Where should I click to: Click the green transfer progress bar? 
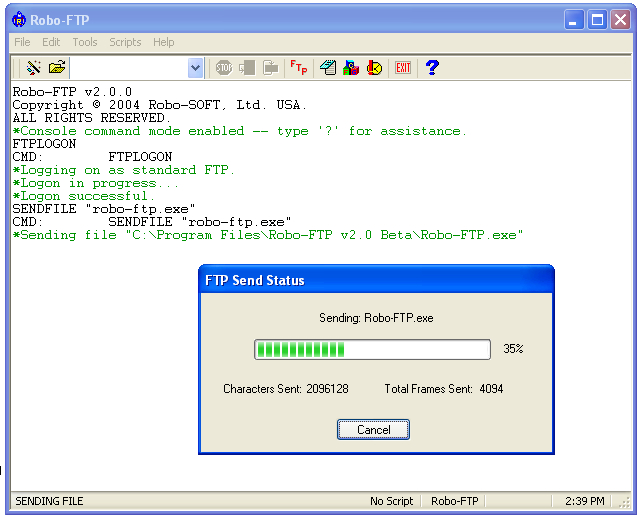click(x=372, y=349)
